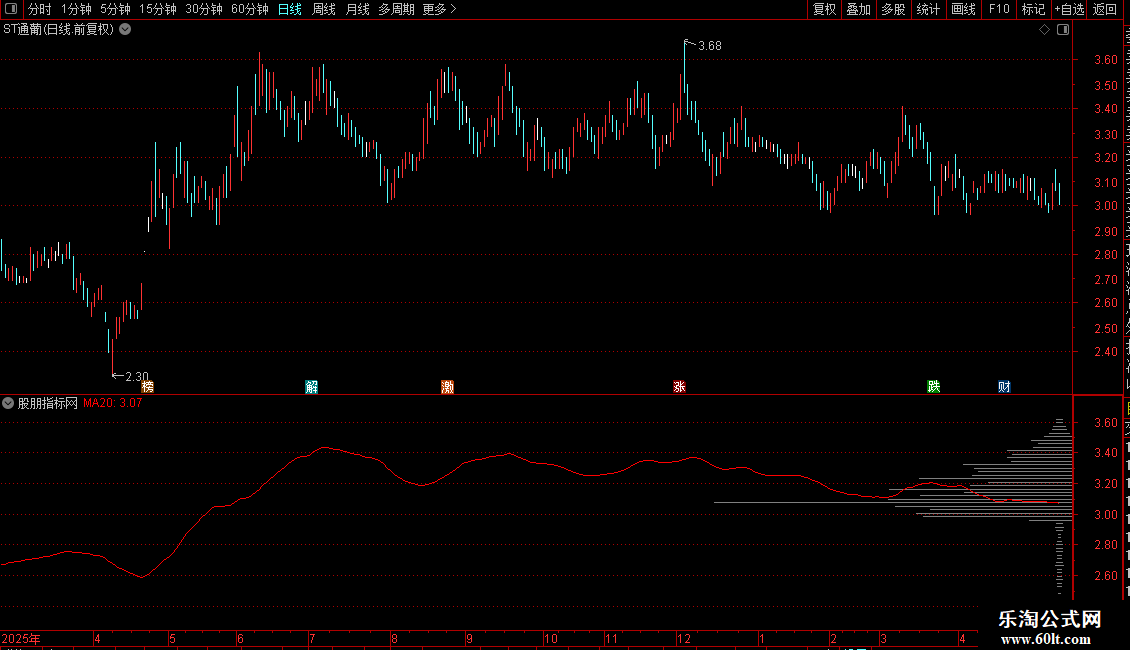Select the 日线 daily chart tab

click(290, 9)
